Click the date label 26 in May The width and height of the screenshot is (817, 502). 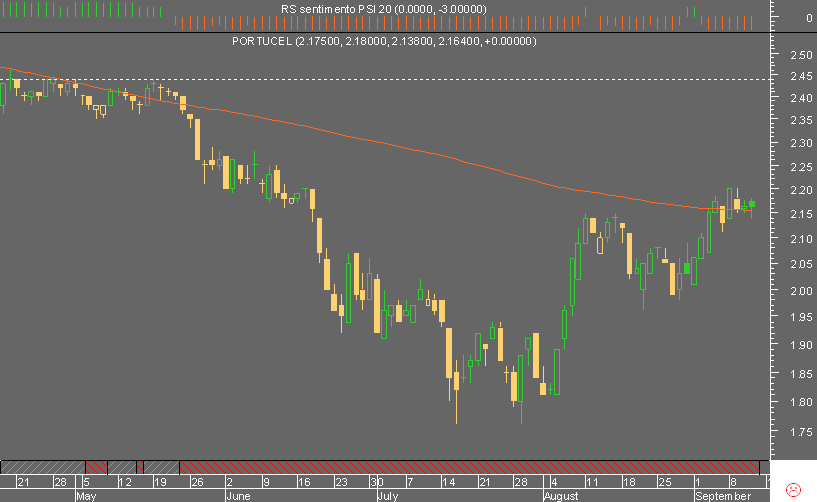click(197, 482)
